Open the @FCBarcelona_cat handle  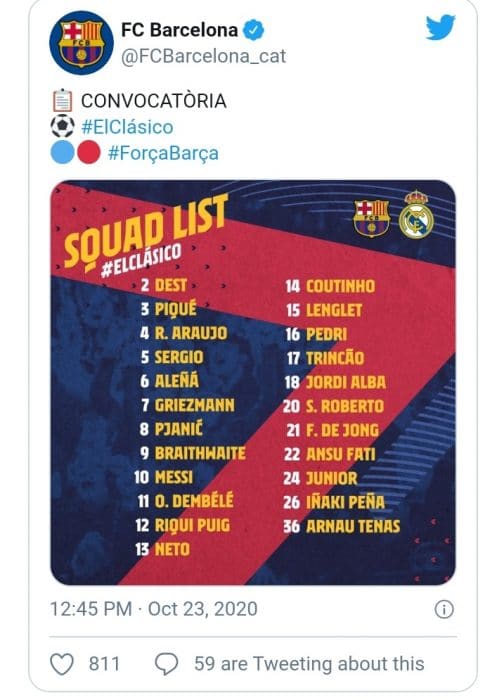pyautogui.click(x=204, y=56)
